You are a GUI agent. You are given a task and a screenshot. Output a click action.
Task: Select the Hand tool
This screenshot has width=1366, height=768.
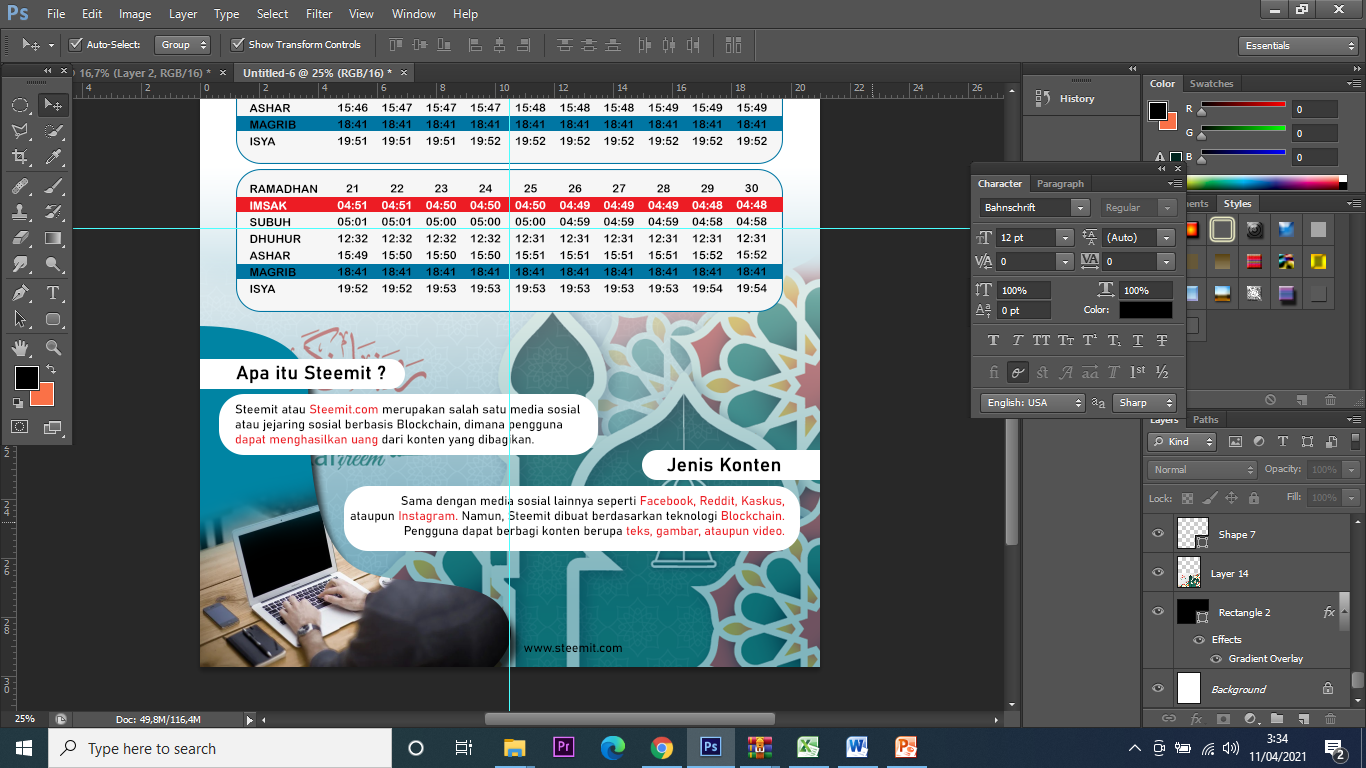(20, 348)
